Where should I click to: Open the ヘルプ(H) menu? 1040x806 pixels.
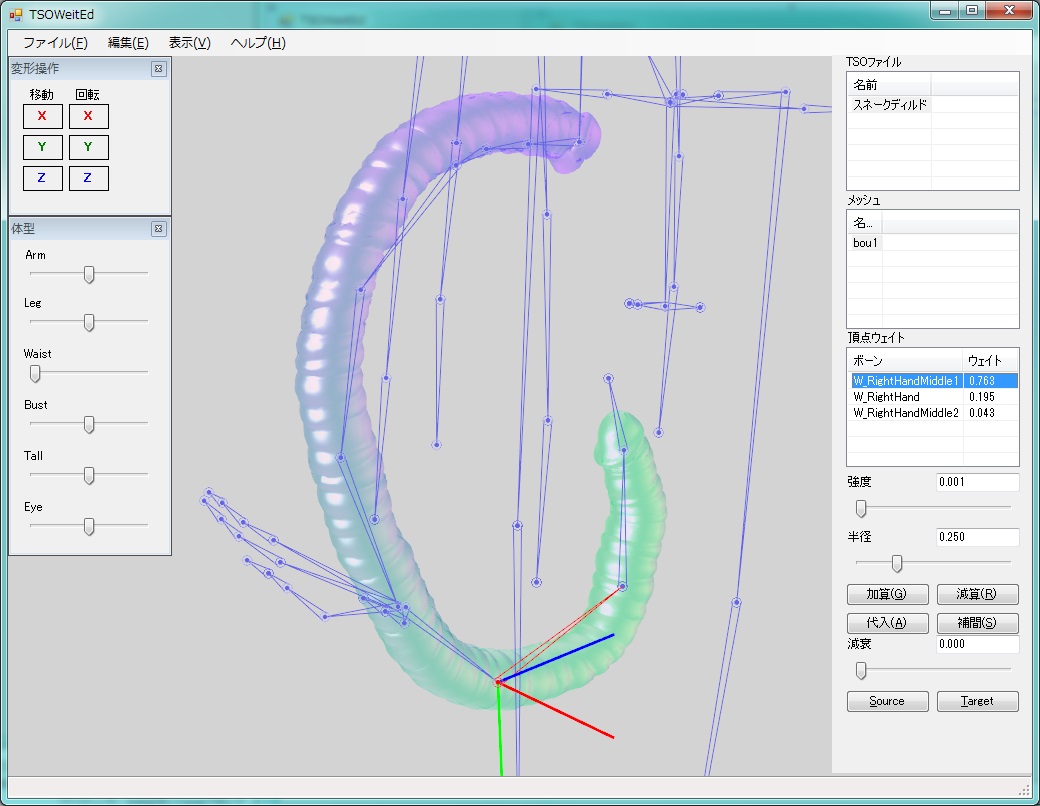coord(258,43)
